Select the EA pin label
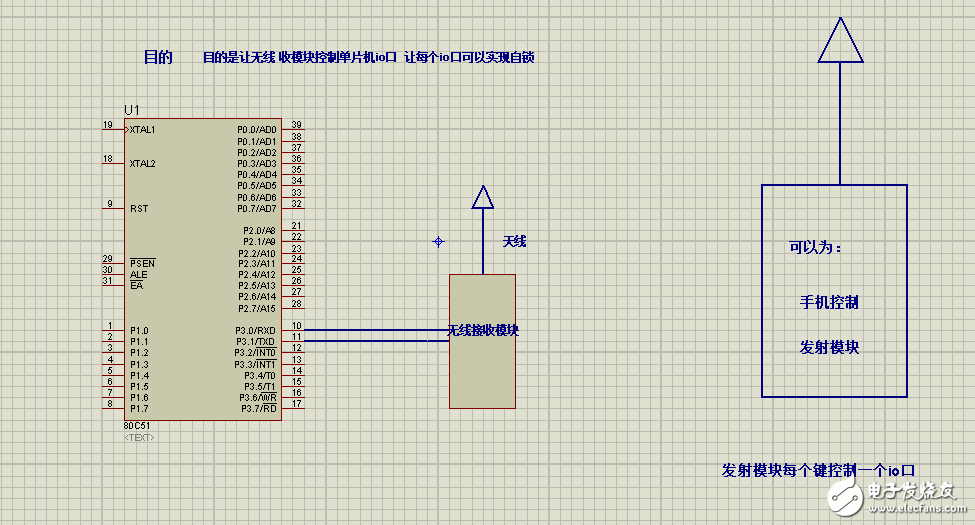The width and height of the screenshot is (975, 525). 137,286
